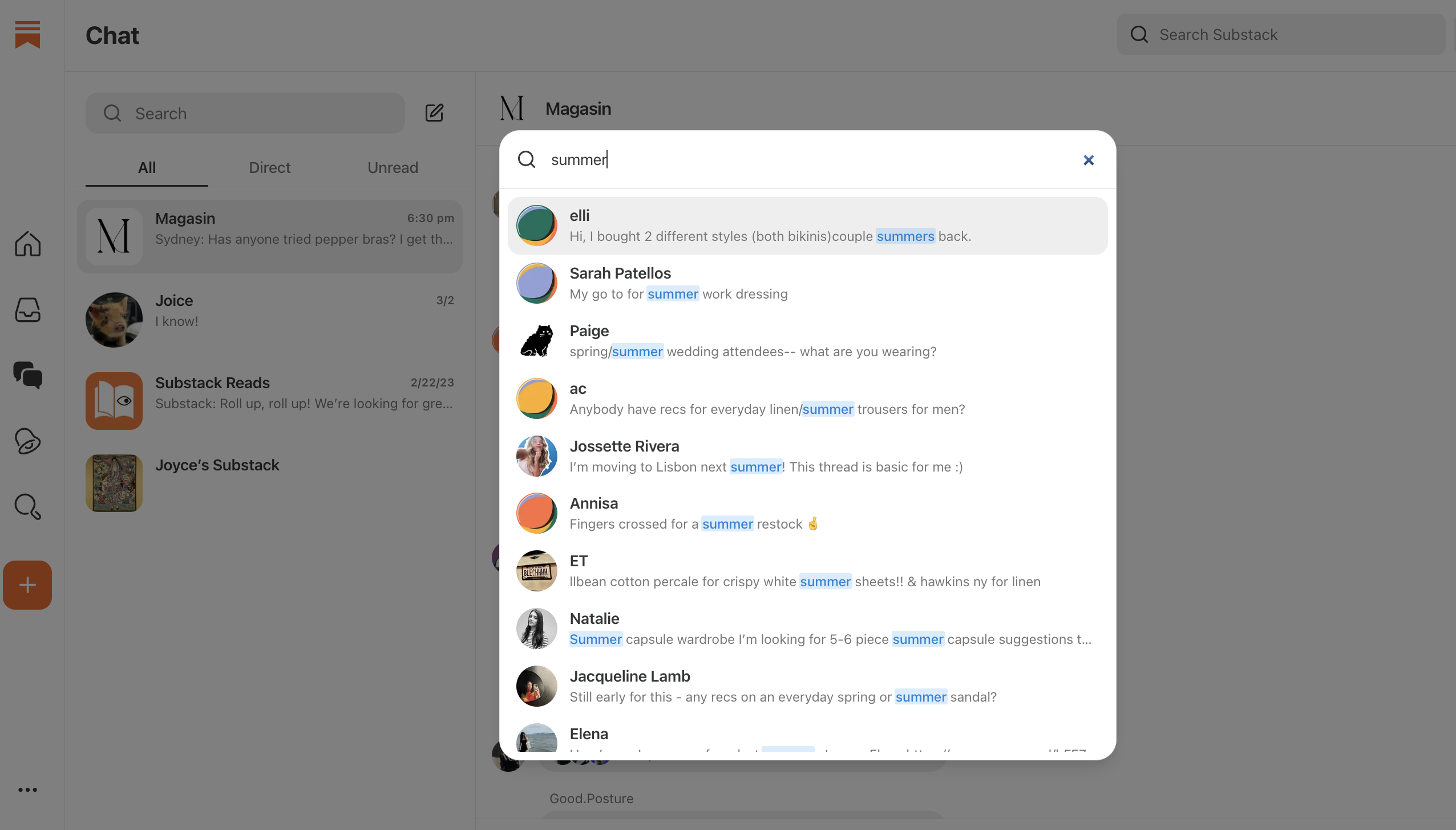This screenshot has height=830, width=1456.
Task: Switch to the Direct tab
Action: pos(269,167)
